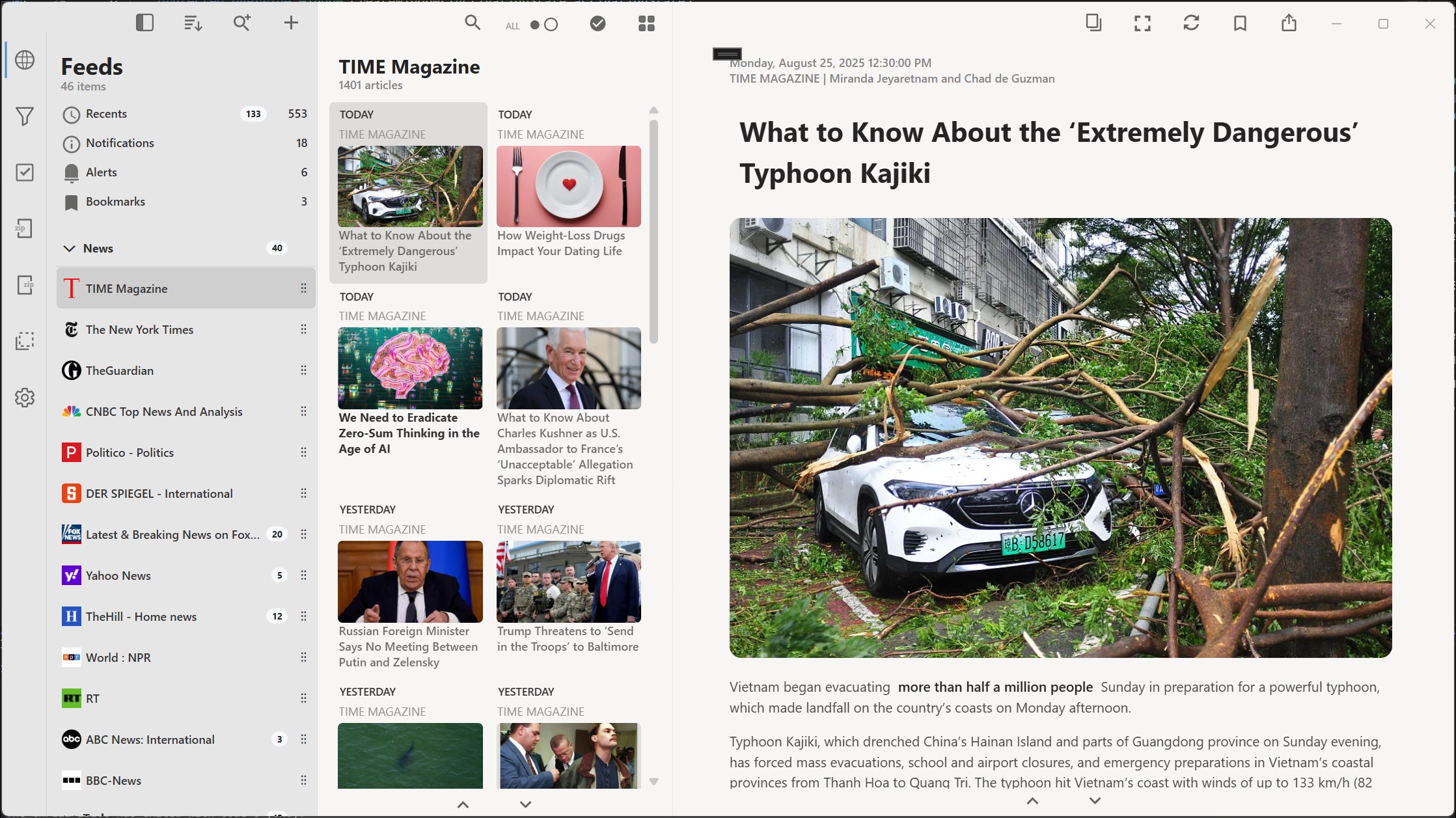Select TheHill - Home news feed
The height and width of the screenshot is (818, 1456).
185,616
